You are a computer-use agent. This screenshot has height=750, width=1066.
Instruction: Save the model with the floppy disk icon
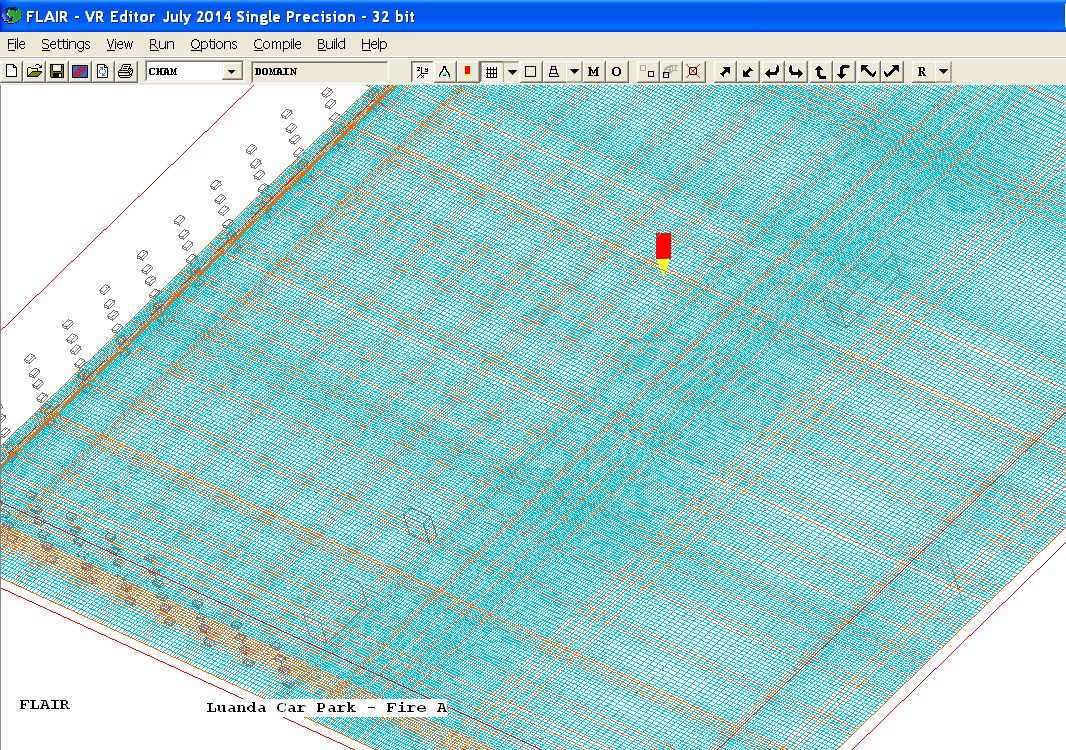[57, 72]
